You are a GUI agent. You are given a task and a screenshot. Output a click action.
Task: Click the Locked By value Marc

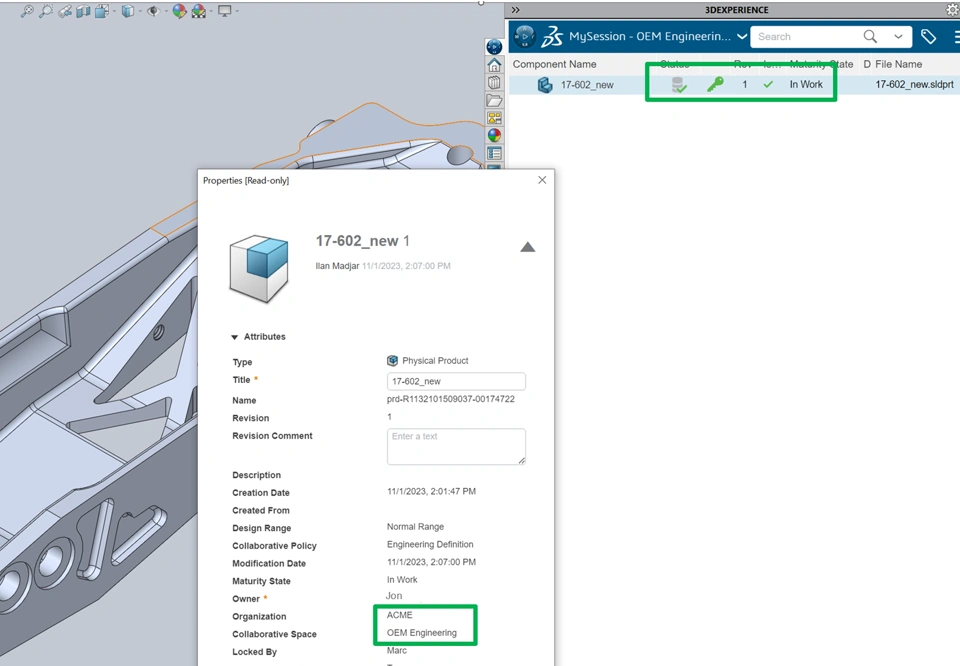tap(396, 651)
